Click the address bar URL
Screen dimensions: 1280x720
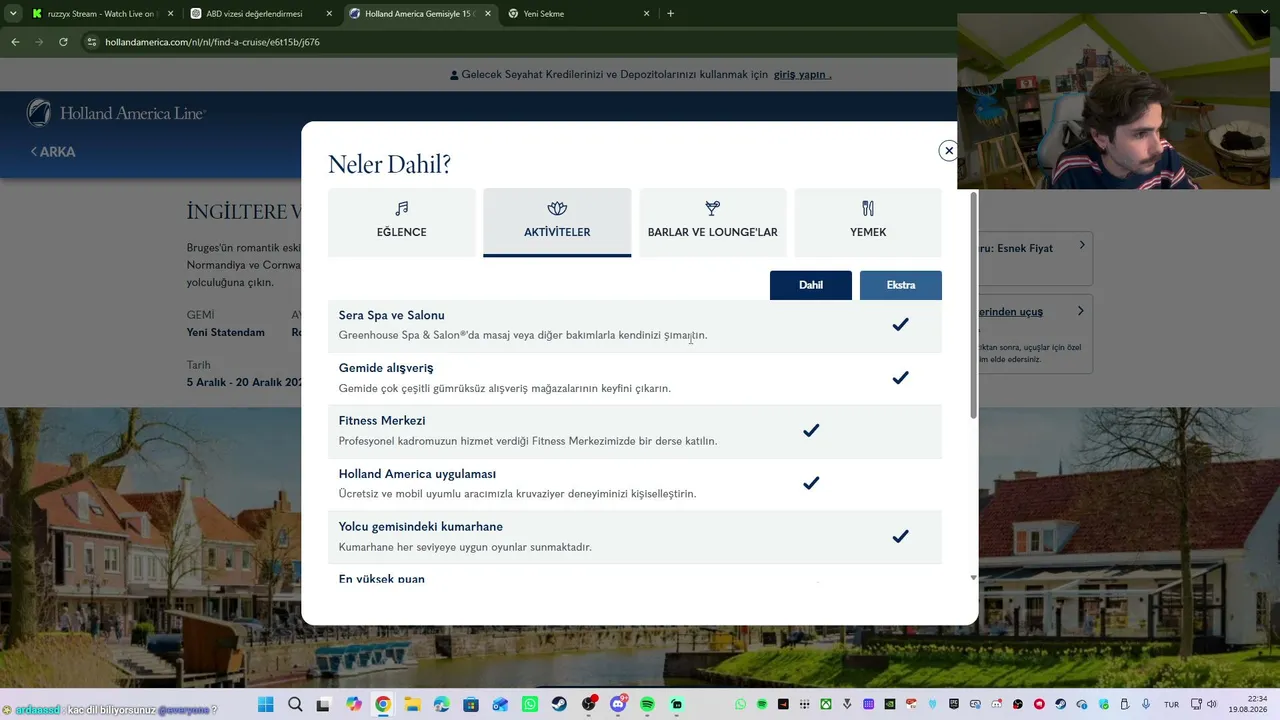(212, 42)
